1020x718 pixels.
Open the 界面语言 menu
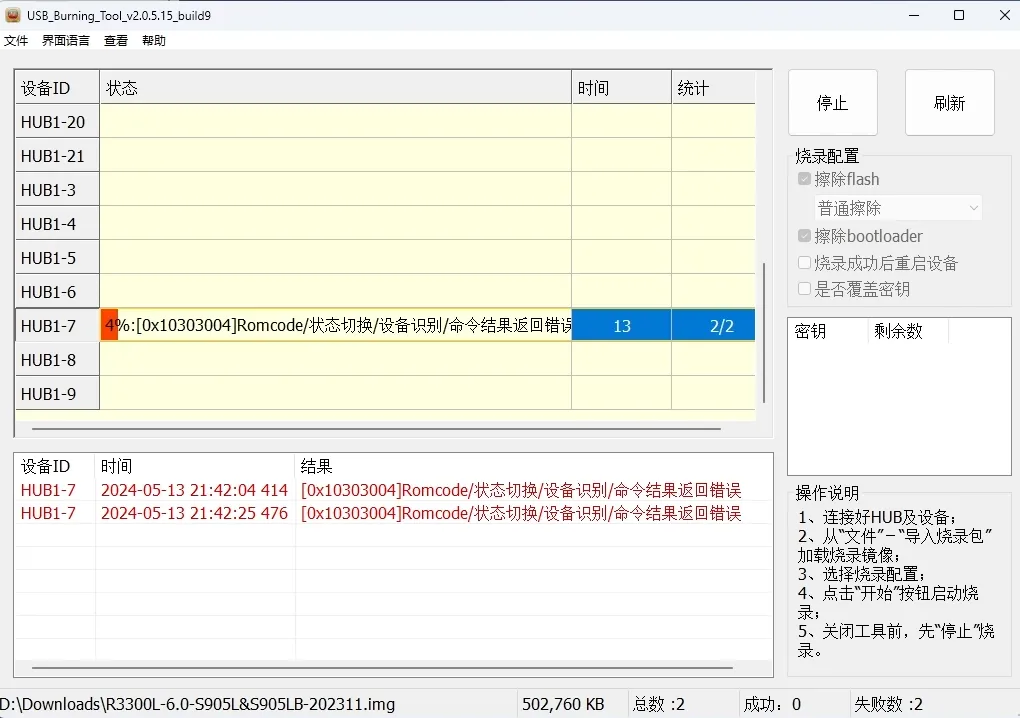tap(66, 41)
